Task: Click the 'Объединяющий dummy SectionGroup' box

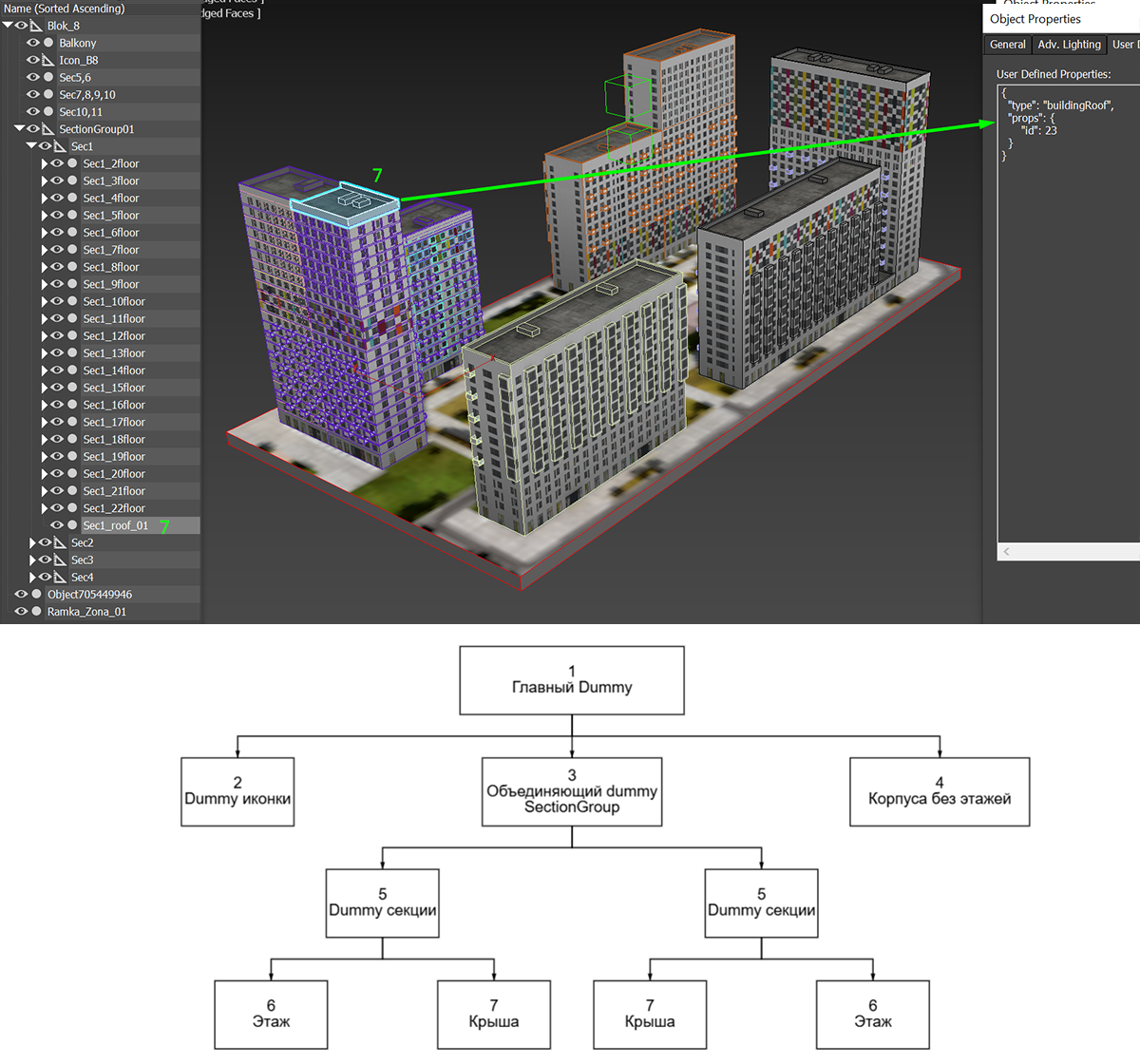Action: (x=572, y=791)
